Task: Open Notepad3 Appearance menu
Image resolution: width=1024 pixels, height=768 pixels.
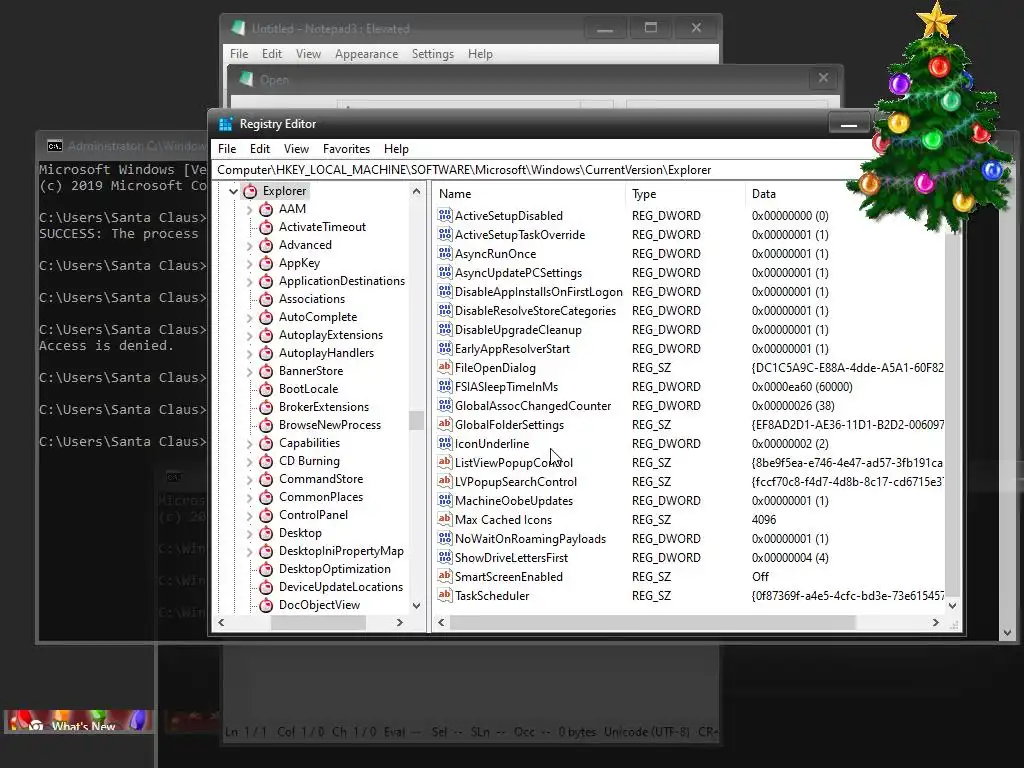Action: (366, 54)
